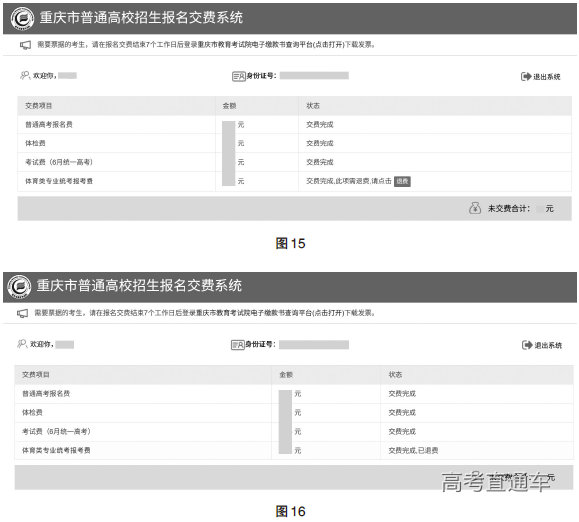579x522 pixels.
Task: Click the ID card icon in Figure 15
Action: [x=239, y=76]
